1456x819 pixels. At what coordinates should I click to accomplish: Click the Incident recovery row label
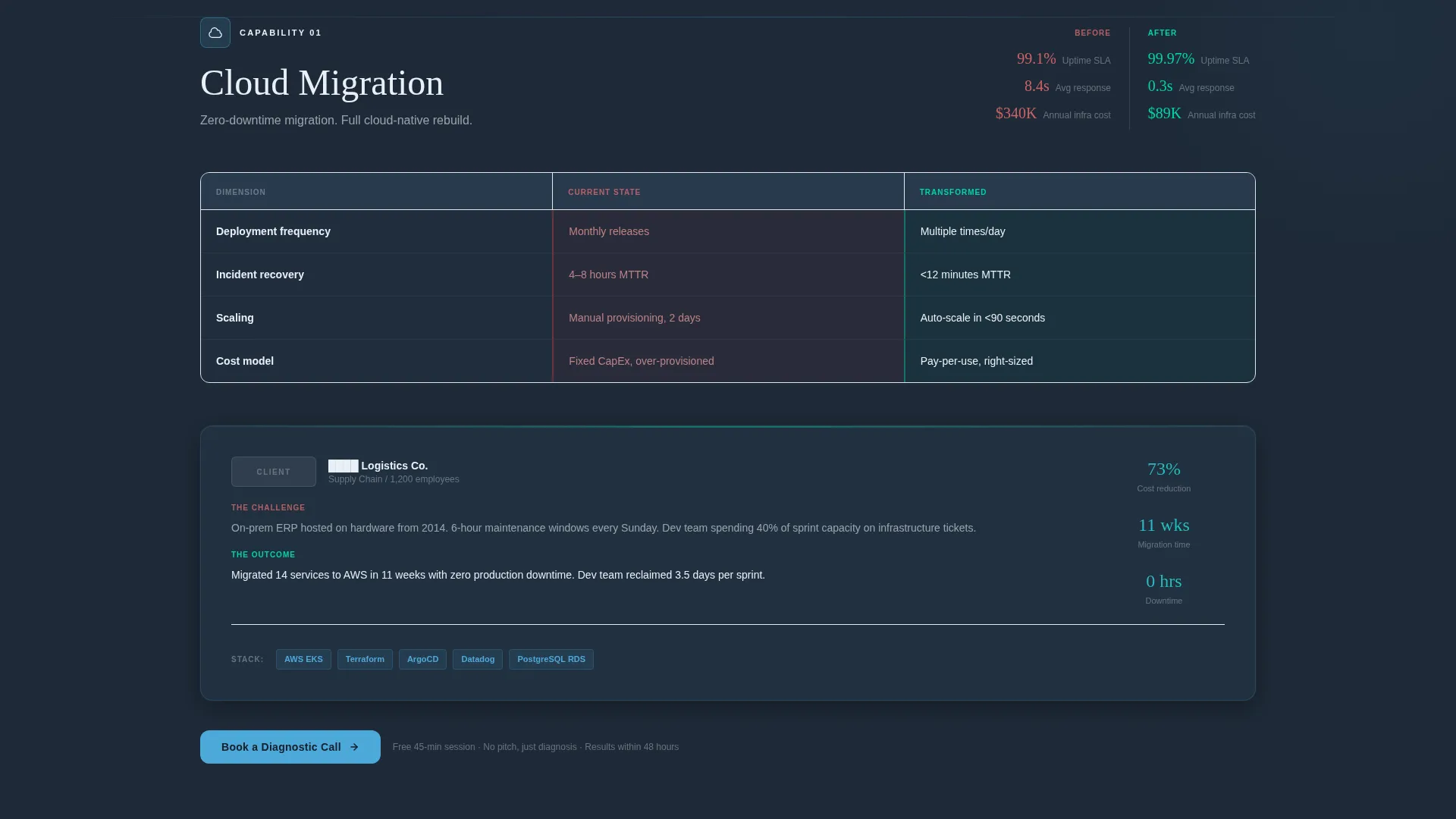click(x=260, y=275)
